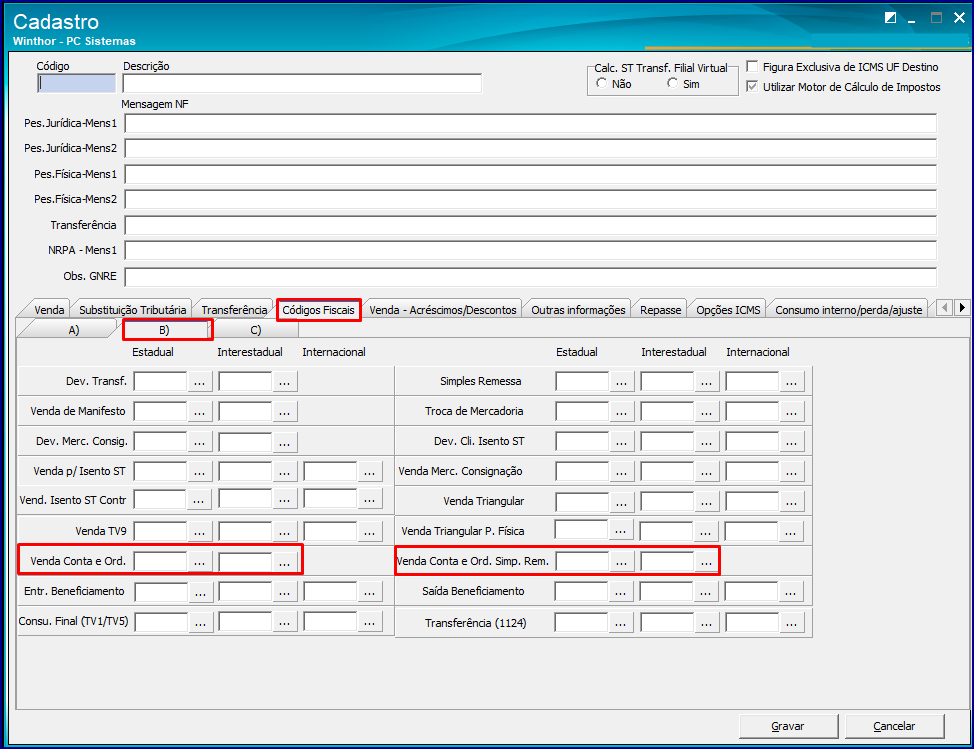Open lookup for Entr. Beneficiamento Internacional

pos(370,592)
